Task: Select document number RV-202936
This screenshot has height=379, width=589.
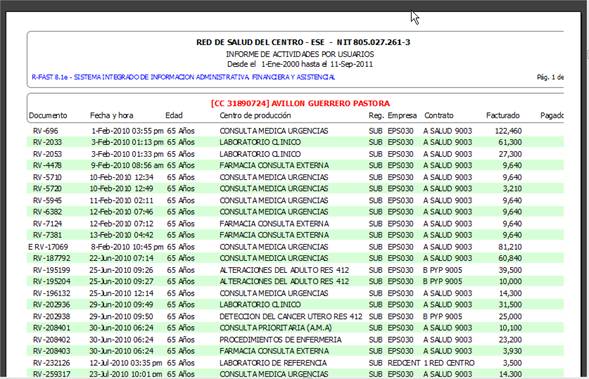Action: click(x=51, y=305)
